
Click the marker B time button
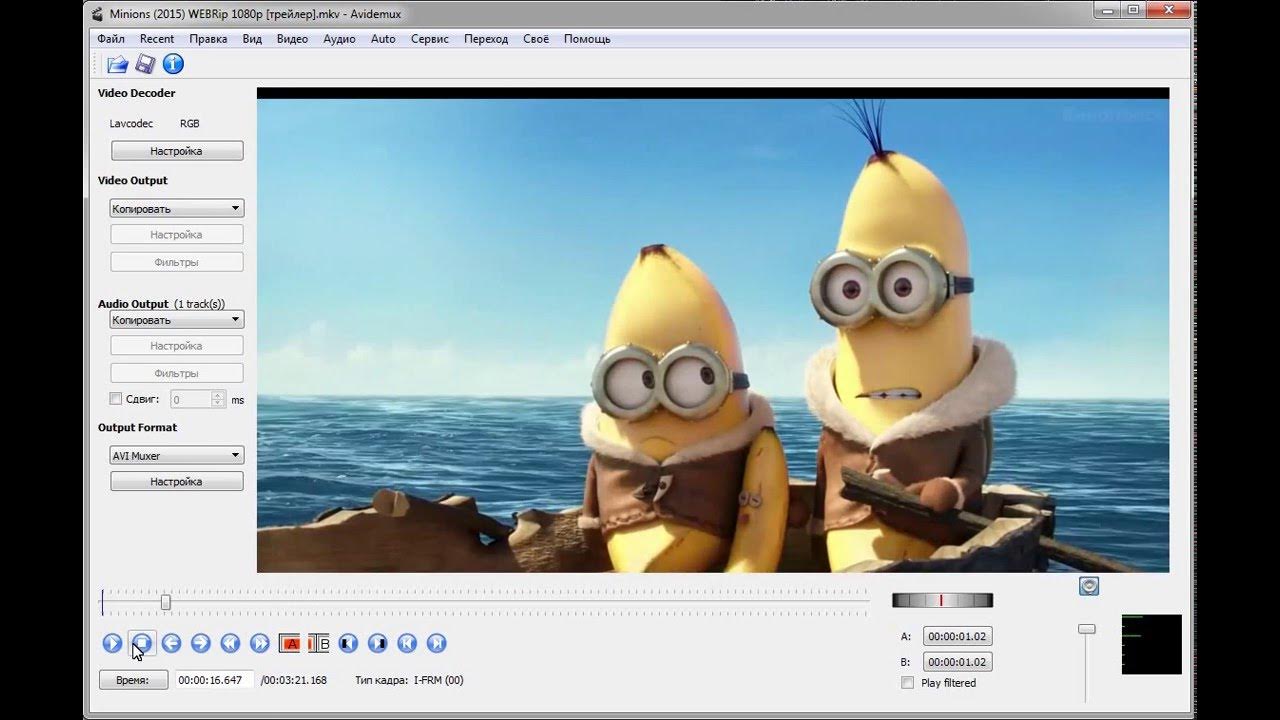[x=957, y=662]
